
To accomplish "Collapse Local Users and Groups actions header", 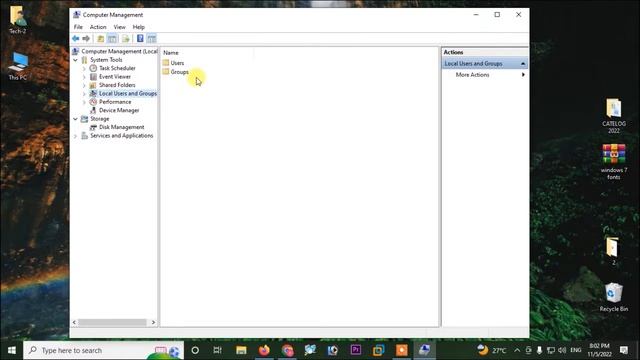I will 523,64.
